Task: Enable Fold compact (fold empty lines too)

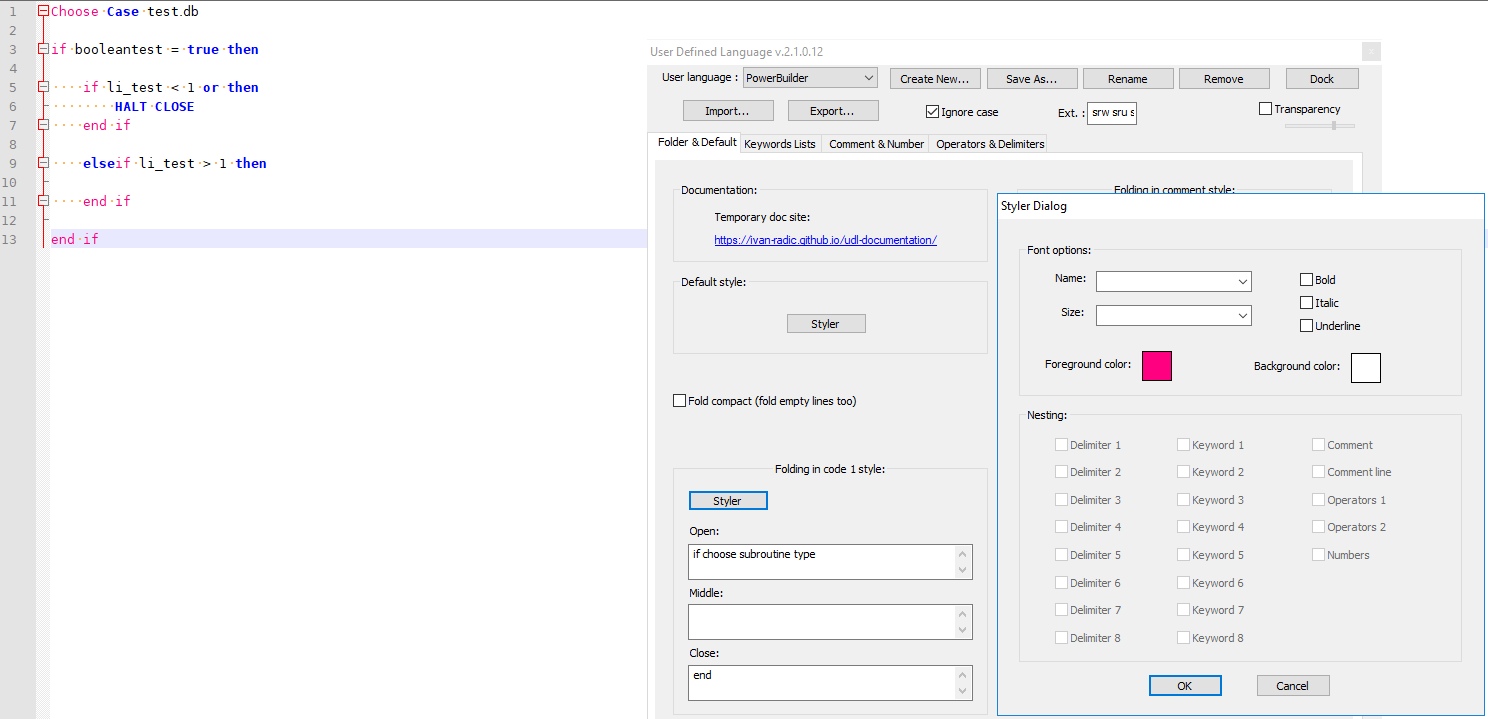Action: click(x=679, y=400)
